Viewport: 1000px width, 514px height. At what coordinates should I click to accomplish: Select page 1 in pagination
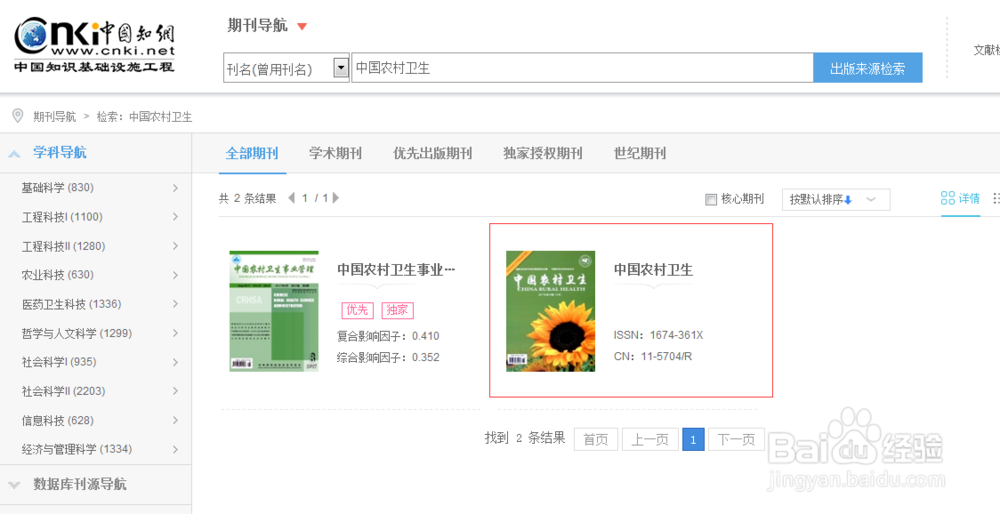pos(693,439)
